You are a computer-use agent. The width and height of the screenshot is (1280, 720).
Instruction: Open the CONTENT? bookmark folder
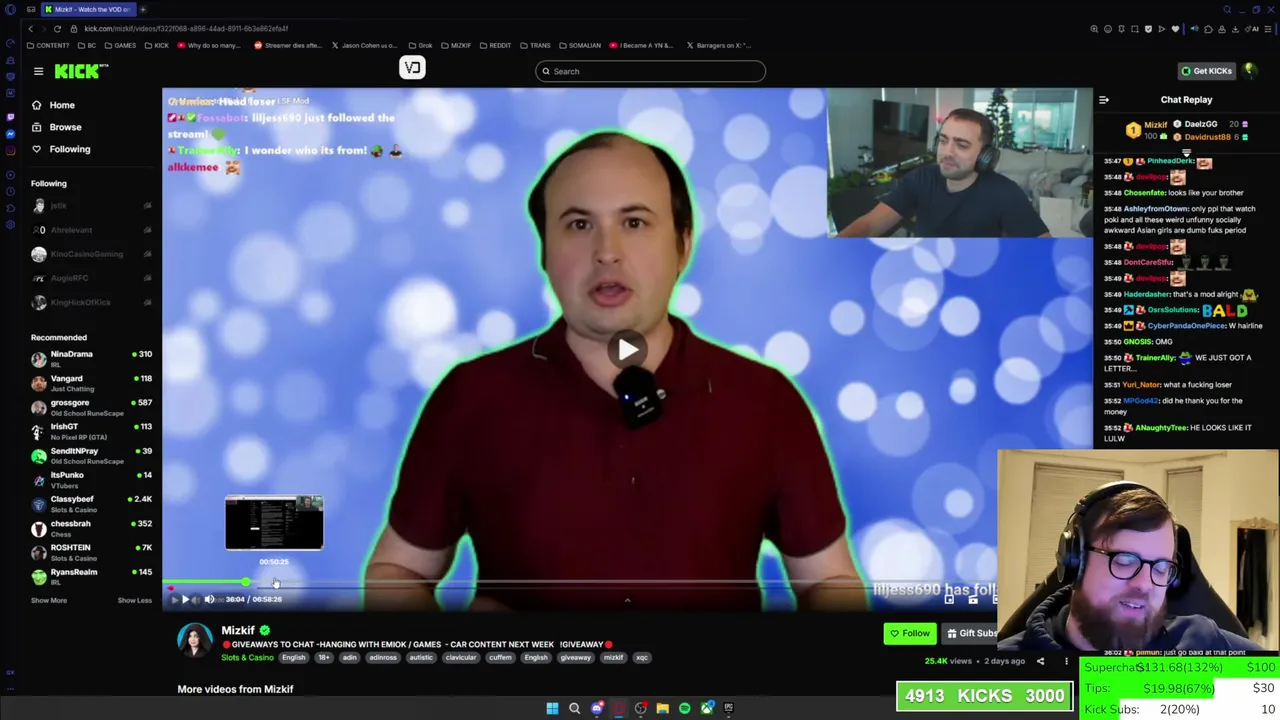click(48, 45)
